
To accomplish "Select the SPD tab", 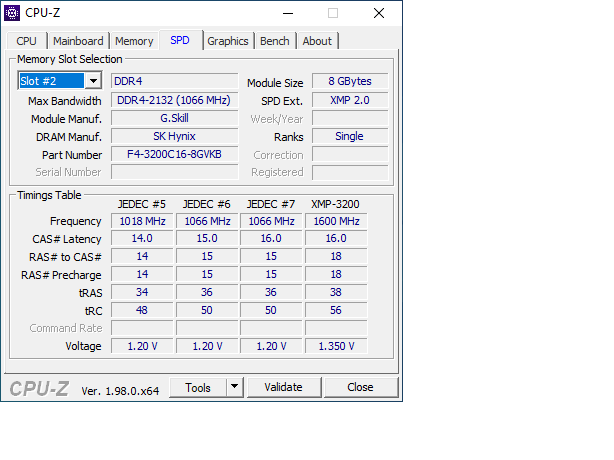I will click(180, 40).
